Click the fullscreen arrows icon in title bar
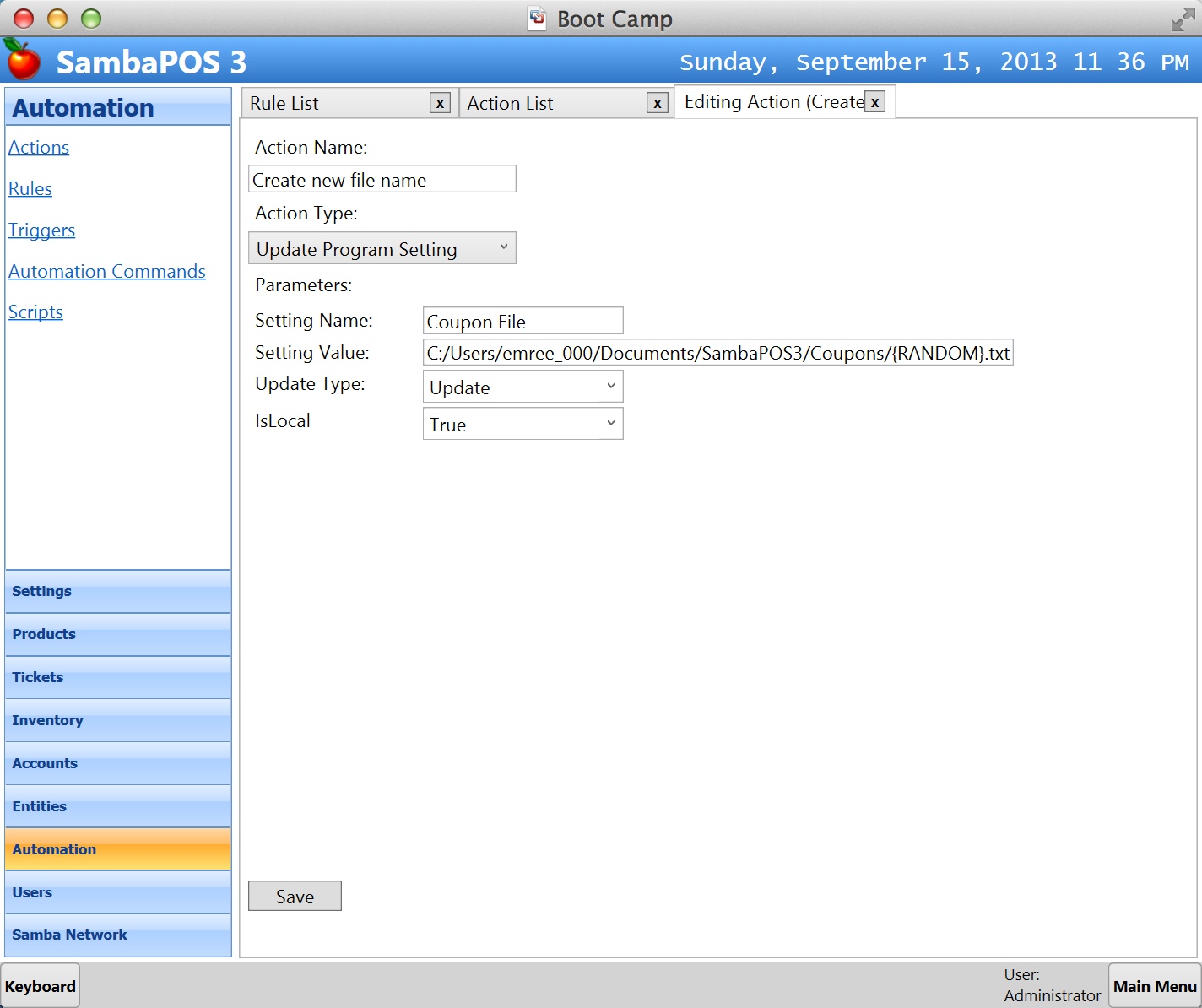This screenshot has height=1008, width=1202. 1183,19
